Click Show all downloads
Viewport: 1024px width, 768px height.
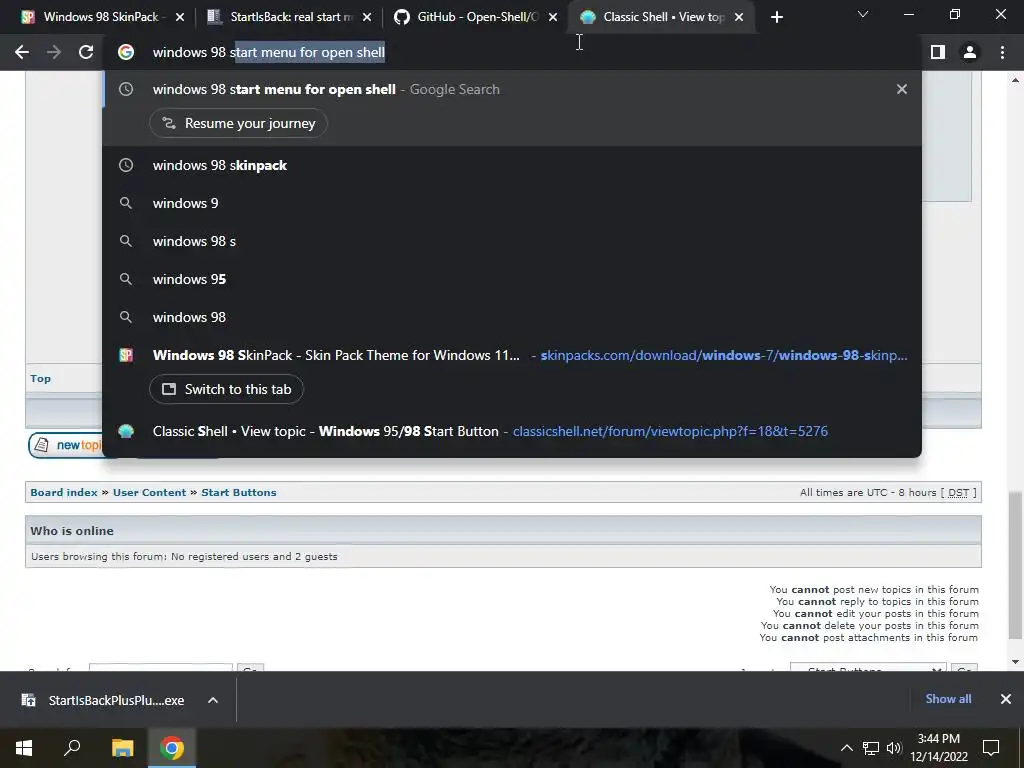(x=948, y=699)
